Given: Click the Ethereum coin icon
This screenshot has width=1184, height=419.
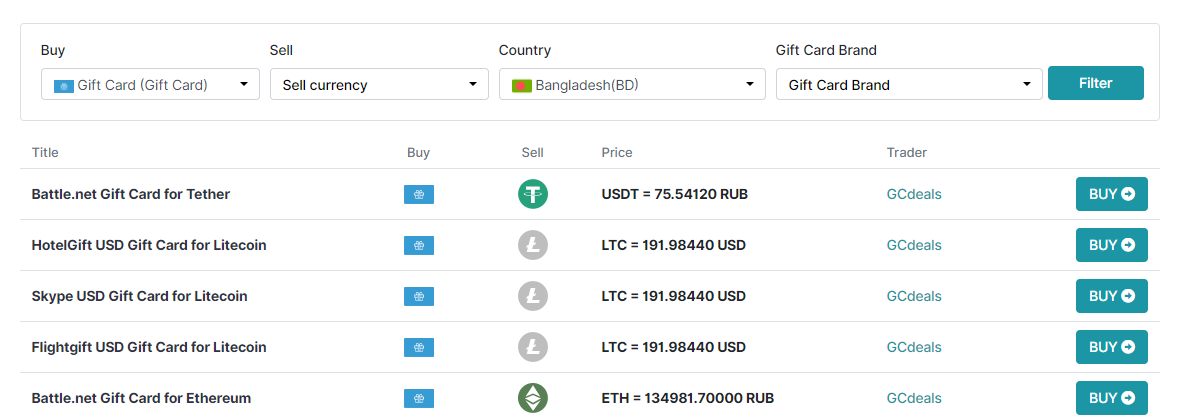Looking at the screenshot, I should (x=533, y=398).
